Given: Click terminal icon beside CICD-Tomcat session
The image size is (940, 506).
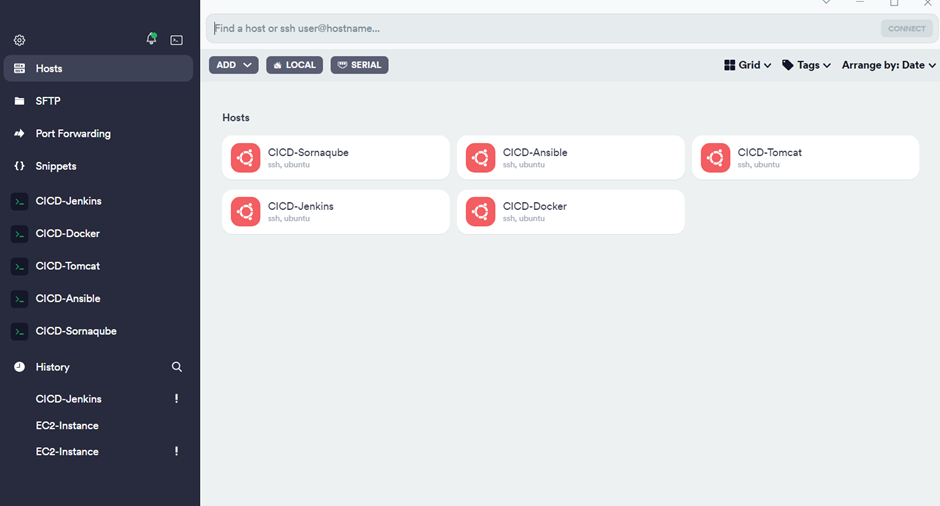Looking at the screenshot, I should click(19, 266).
